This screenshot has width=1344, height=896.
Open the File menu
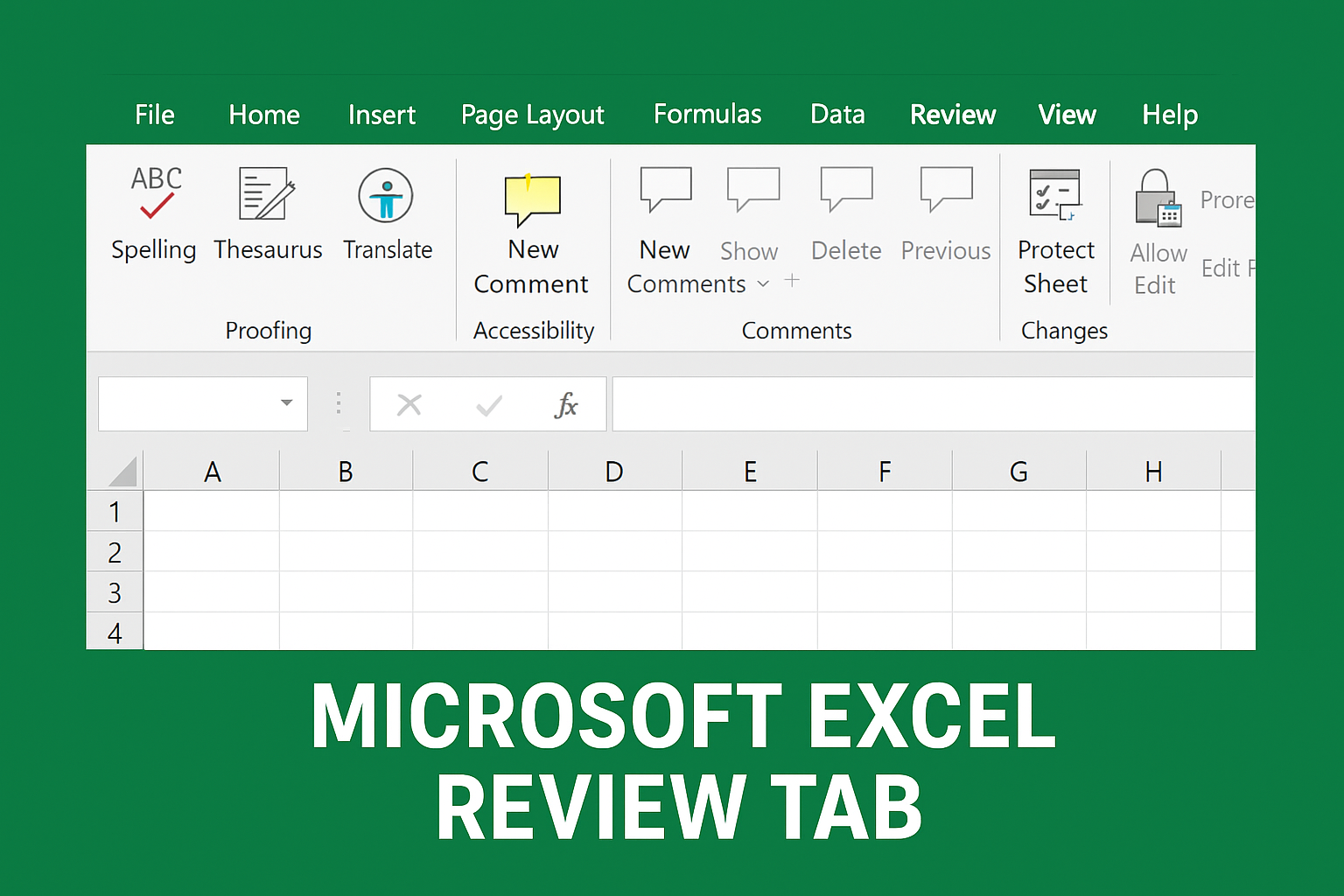(154, 115)
